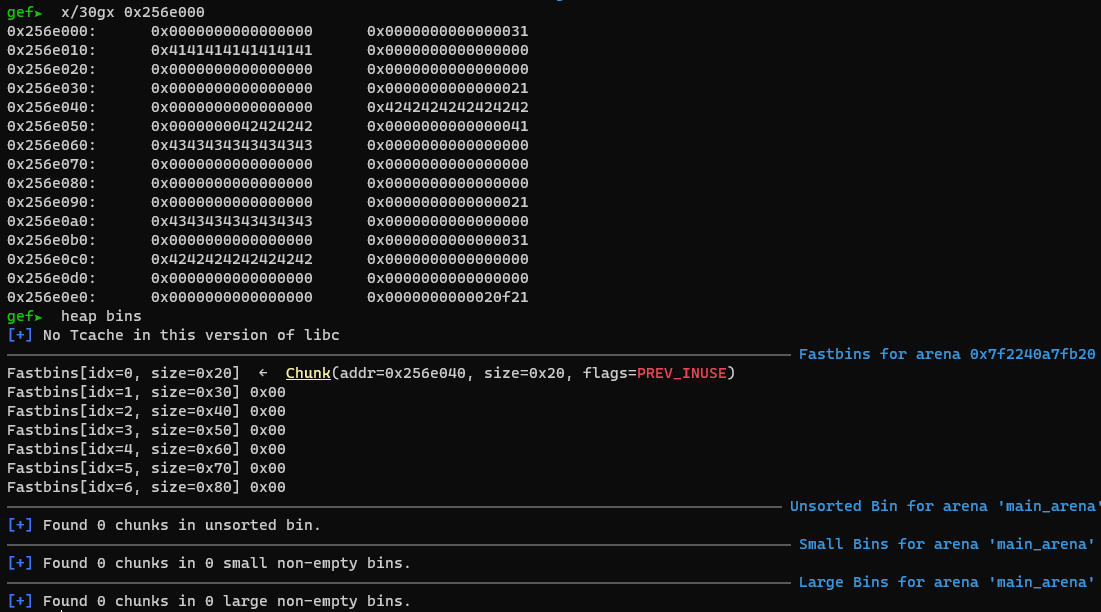
Task: Click the 0x0000000000000041 size value
Action: coord(448,126)
